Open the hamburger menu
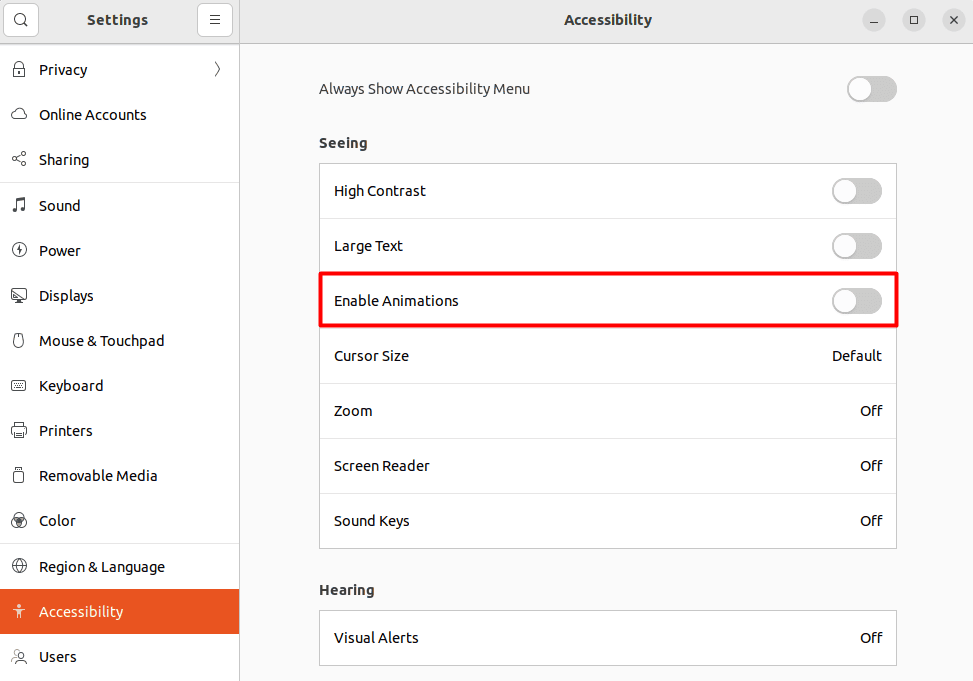 pos(215,20)
